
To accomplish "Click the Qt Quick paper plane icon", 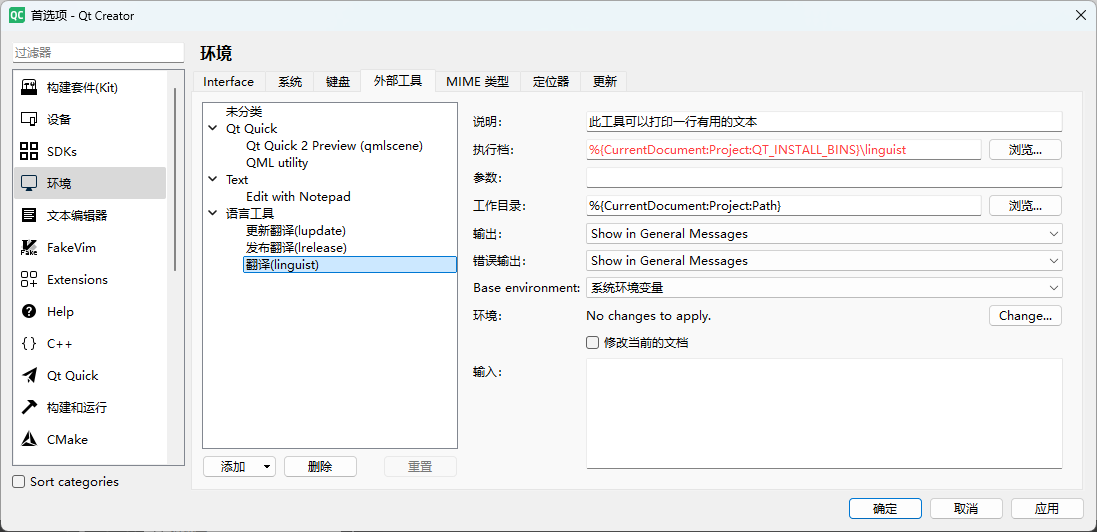I will [x=29, y=375].
